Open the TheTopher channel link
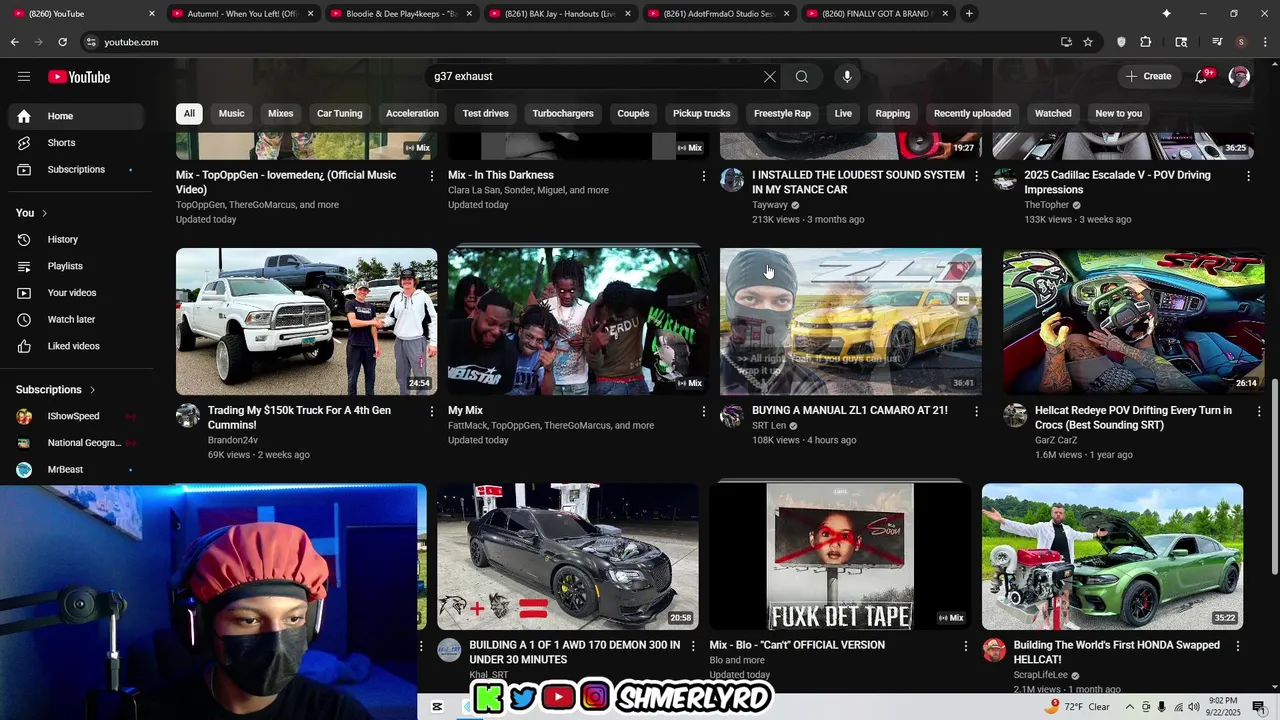The width and height of the screenshot is (1280, 720). point(1047,205)
